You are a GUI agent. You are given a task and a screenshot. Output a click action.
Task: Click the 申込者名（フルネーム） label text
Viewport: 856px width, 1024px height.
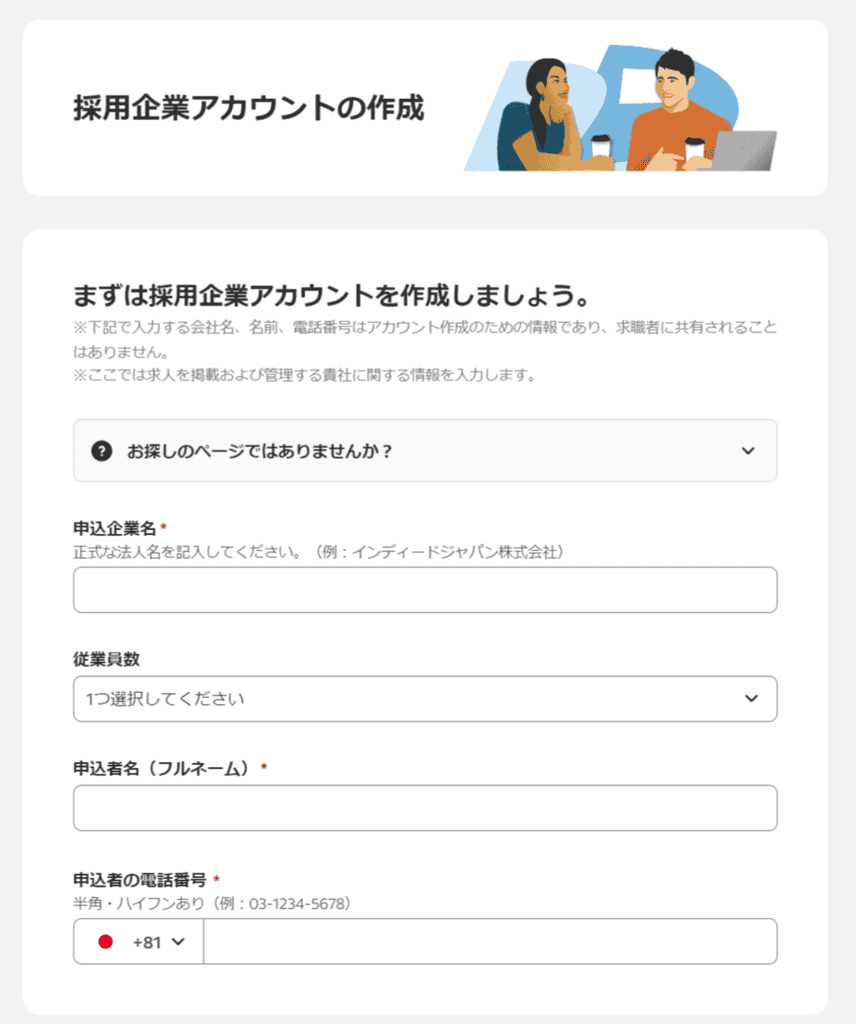(x=163, y=768)
